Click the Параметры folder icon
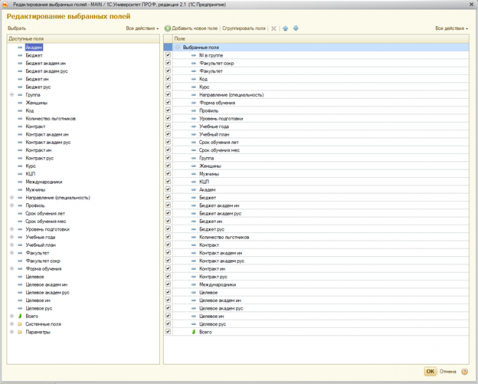478x384 pixels. point(20,332)
